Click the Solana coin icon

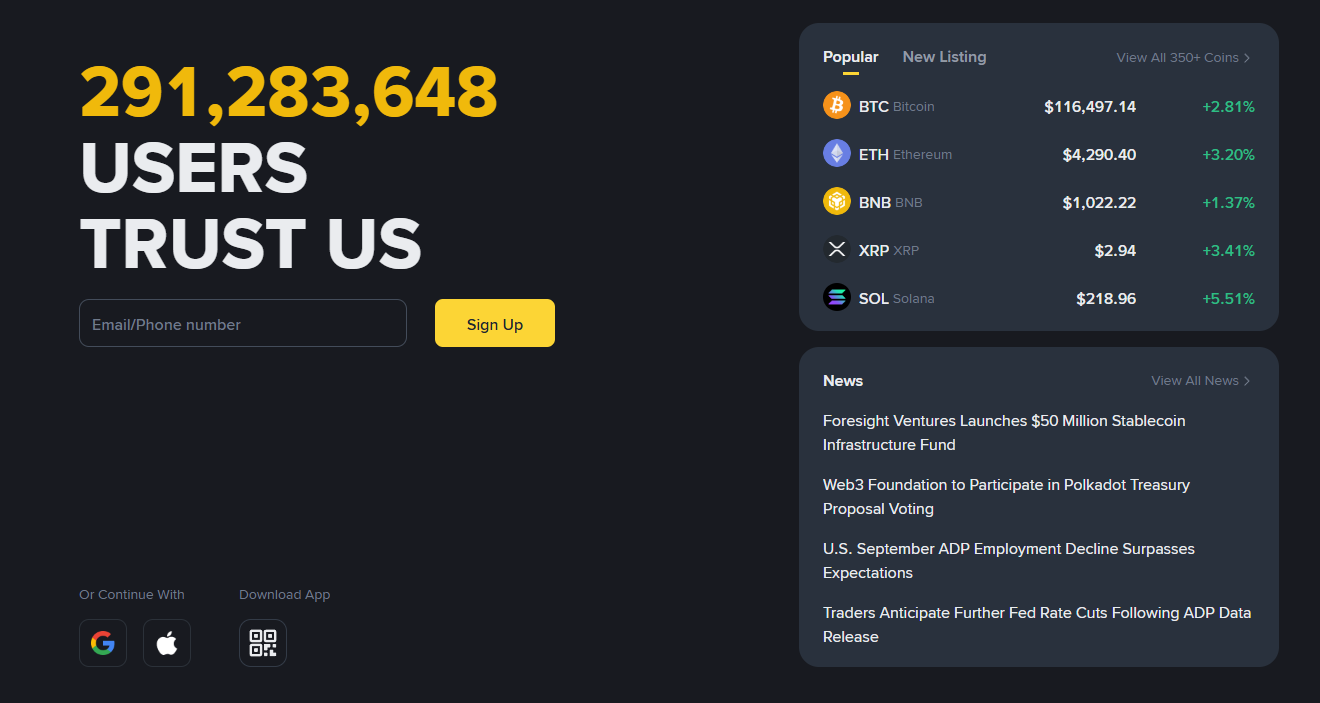coord(836,298)
